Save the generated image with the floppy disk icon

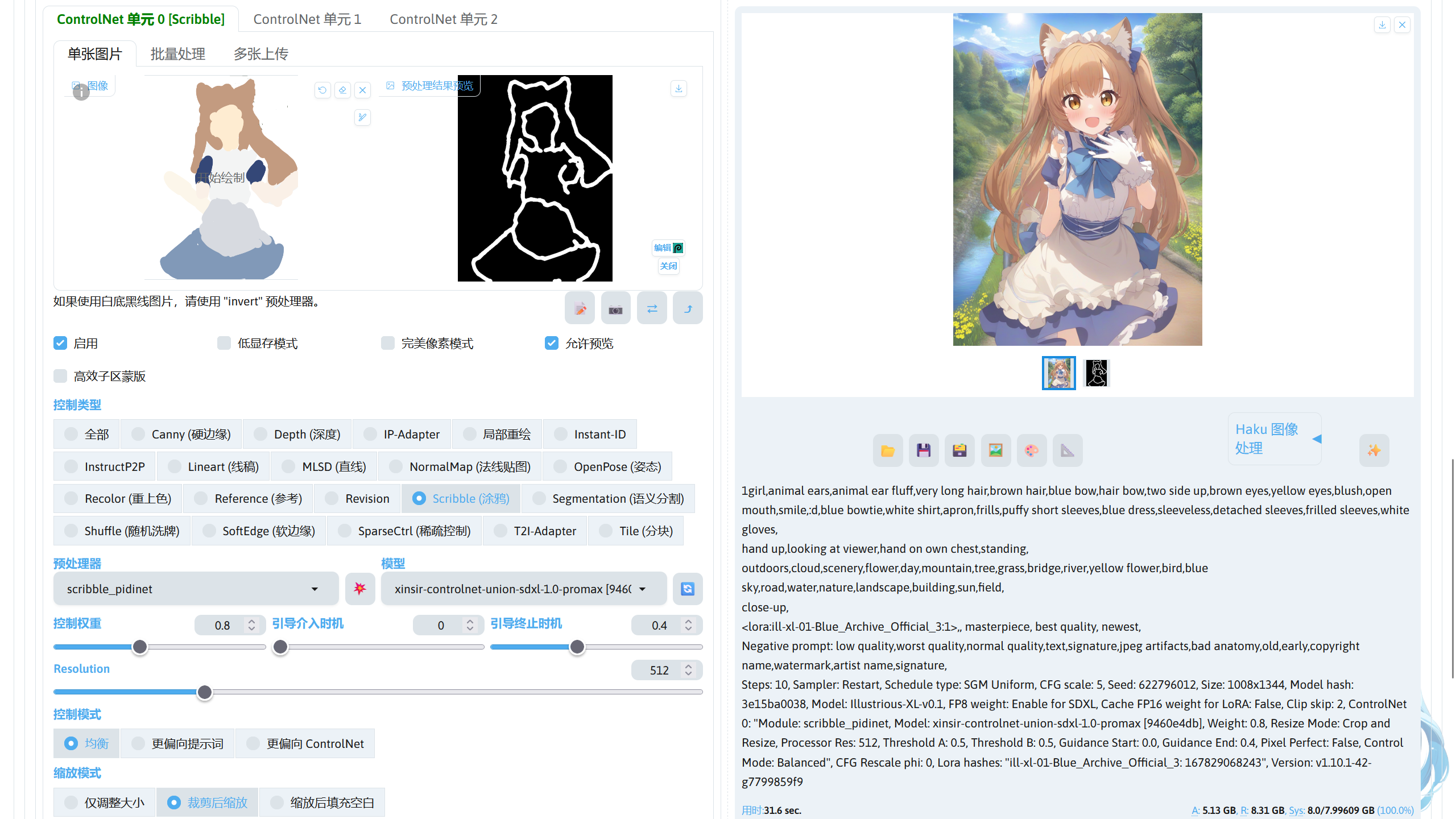coord(923,450)
